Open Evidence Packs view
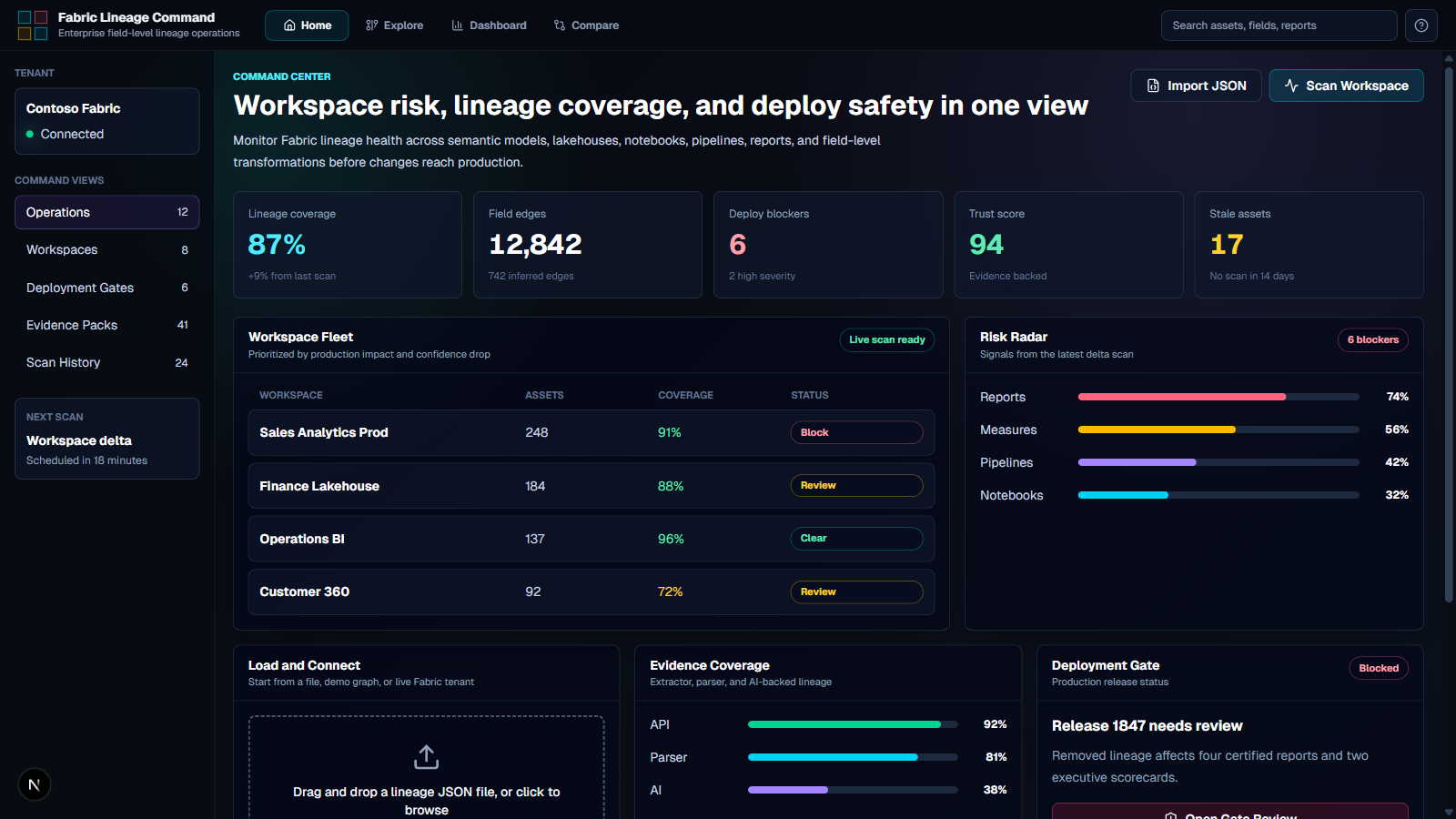 coord(106,325)
